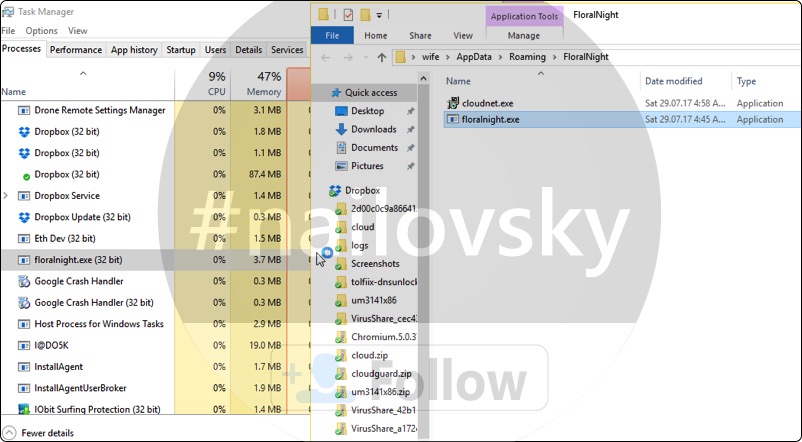This screenshot has width=802, height=442.
Task: Click the Drone Remote Settings Manager icon
Action: pos(24,110)
